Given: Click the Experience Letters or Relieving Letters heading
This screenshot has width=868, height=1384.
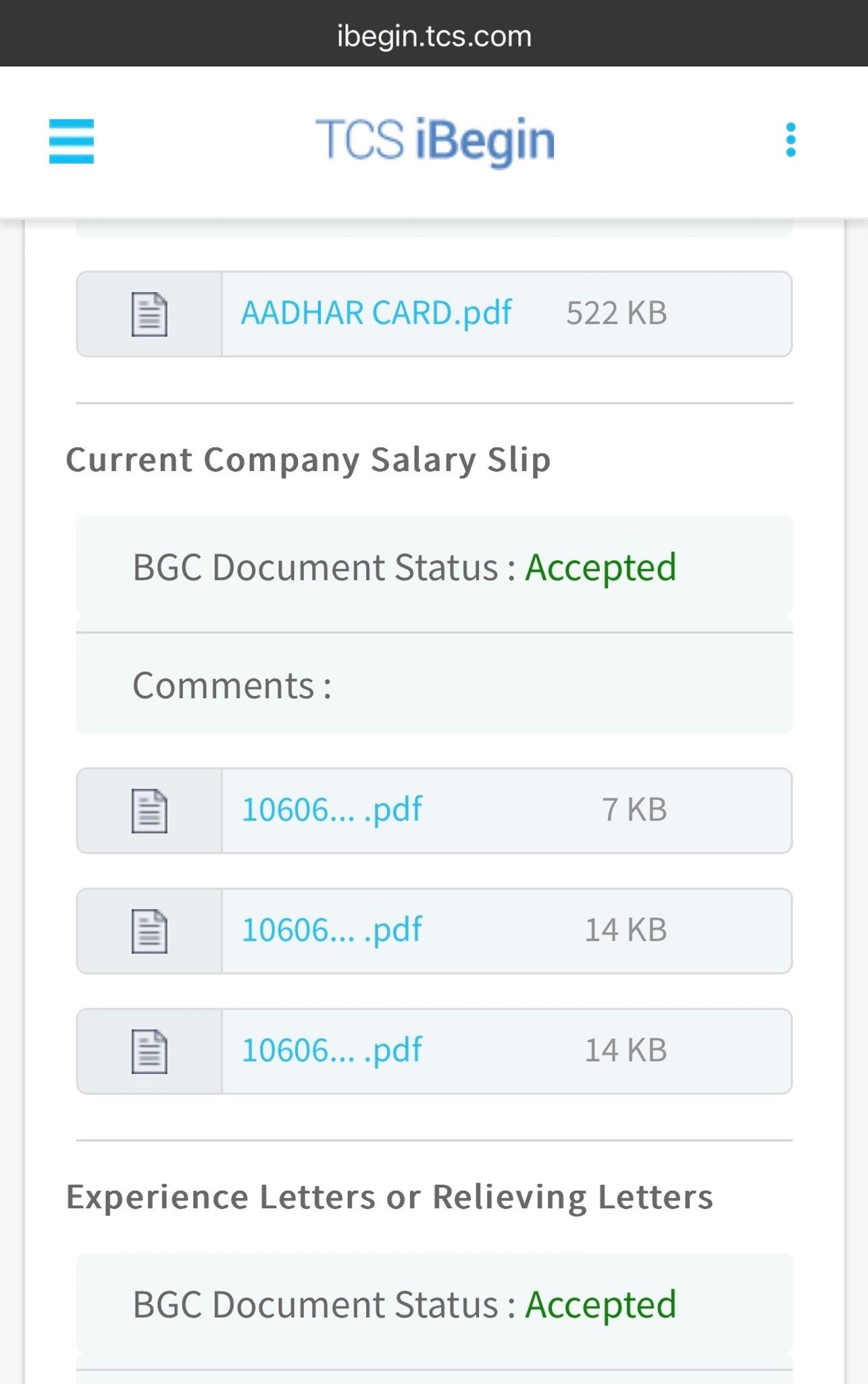Looking at the screenshot, I should pyautogui.click(x=390, y=1196).
